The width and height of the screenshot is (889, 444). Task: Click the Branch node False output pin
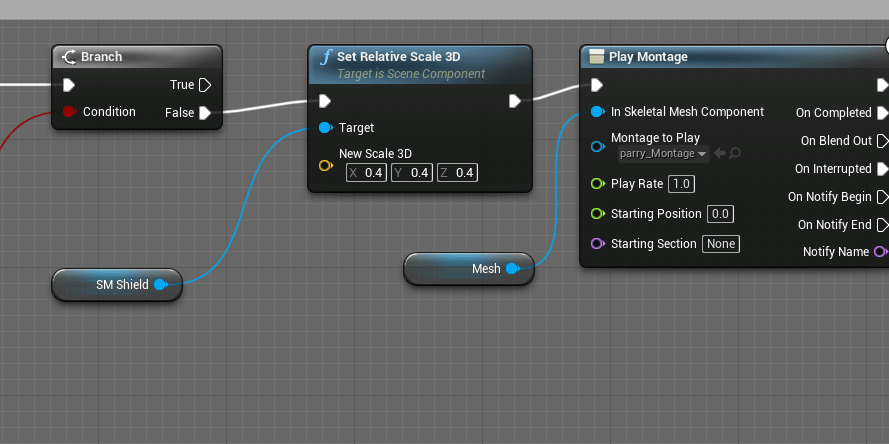(x=205, y=113)
